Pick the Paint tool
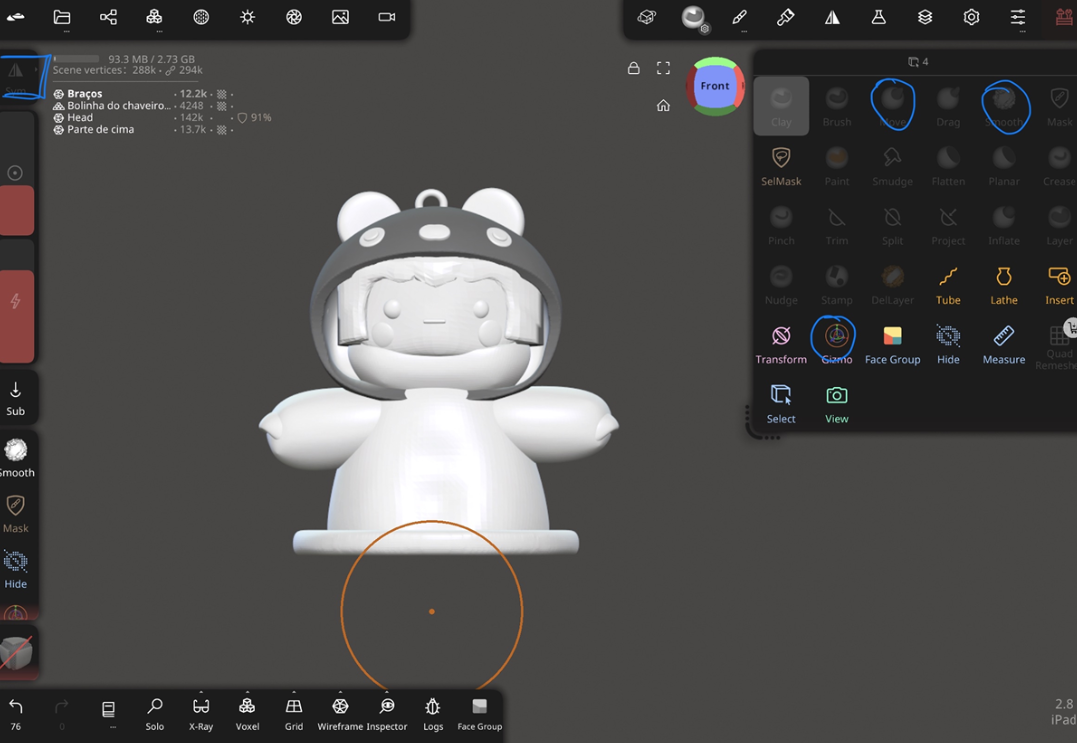 click(x=837, y=166)
